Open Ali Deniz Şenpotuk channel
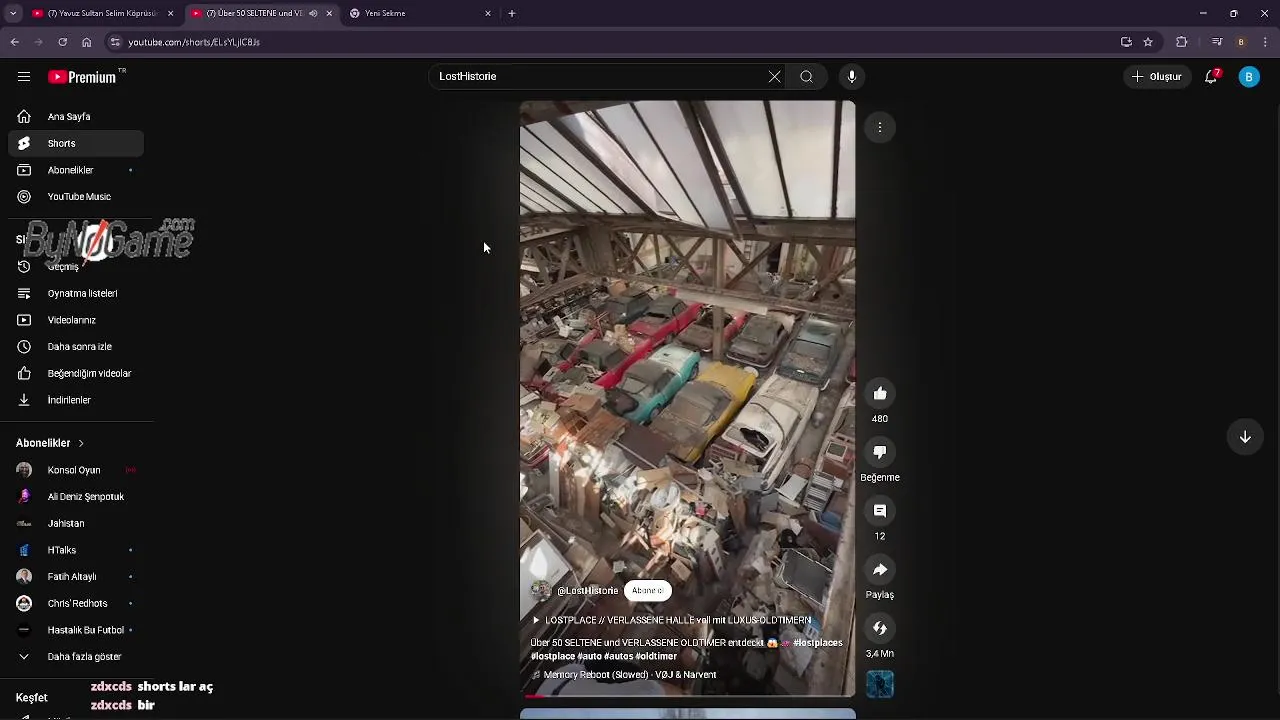 tap(76, 497)
